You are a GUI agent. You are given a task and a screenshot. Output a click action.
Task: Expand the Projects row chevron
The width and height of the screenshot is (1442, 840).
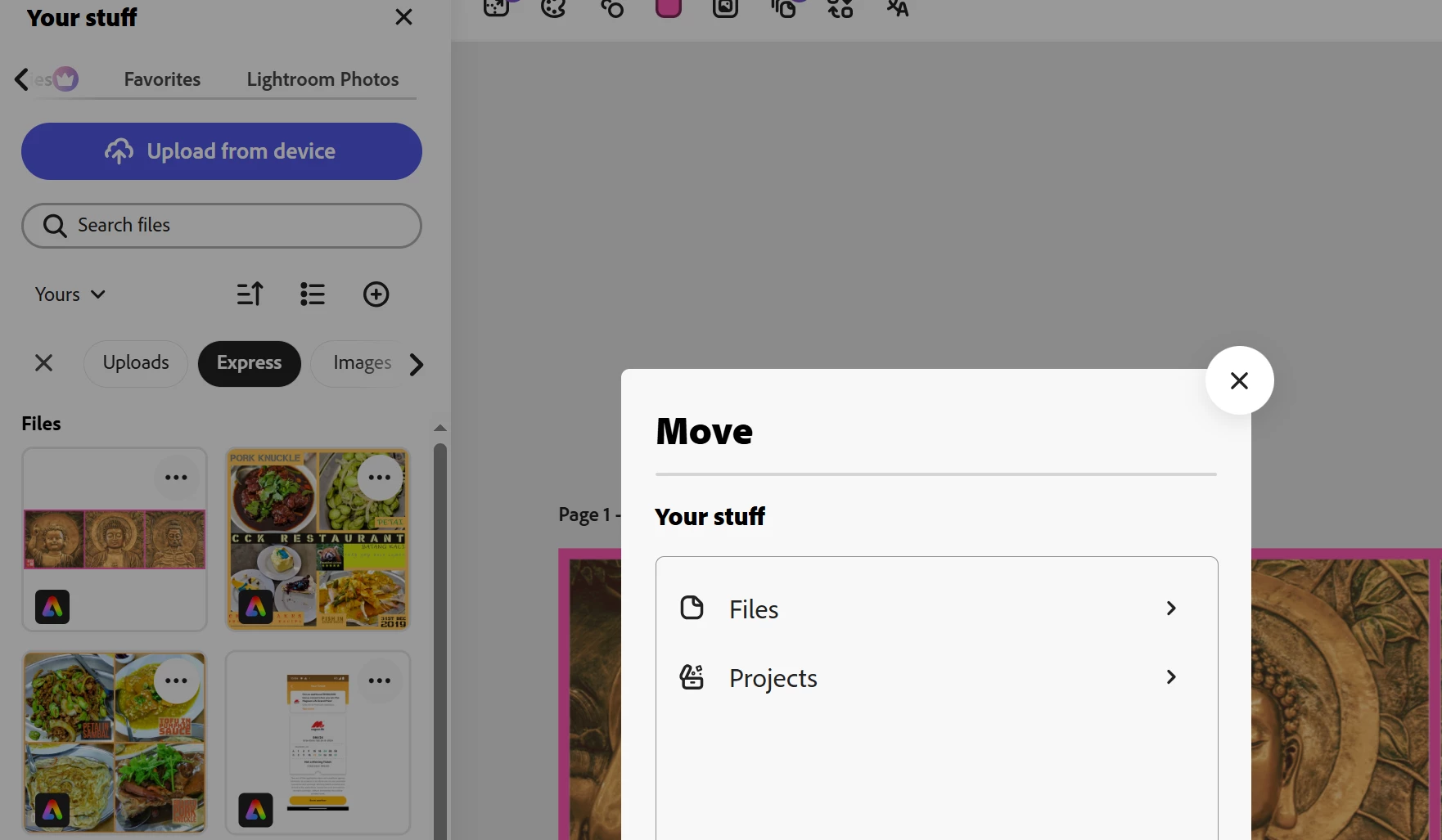[x=1171, y=677]
